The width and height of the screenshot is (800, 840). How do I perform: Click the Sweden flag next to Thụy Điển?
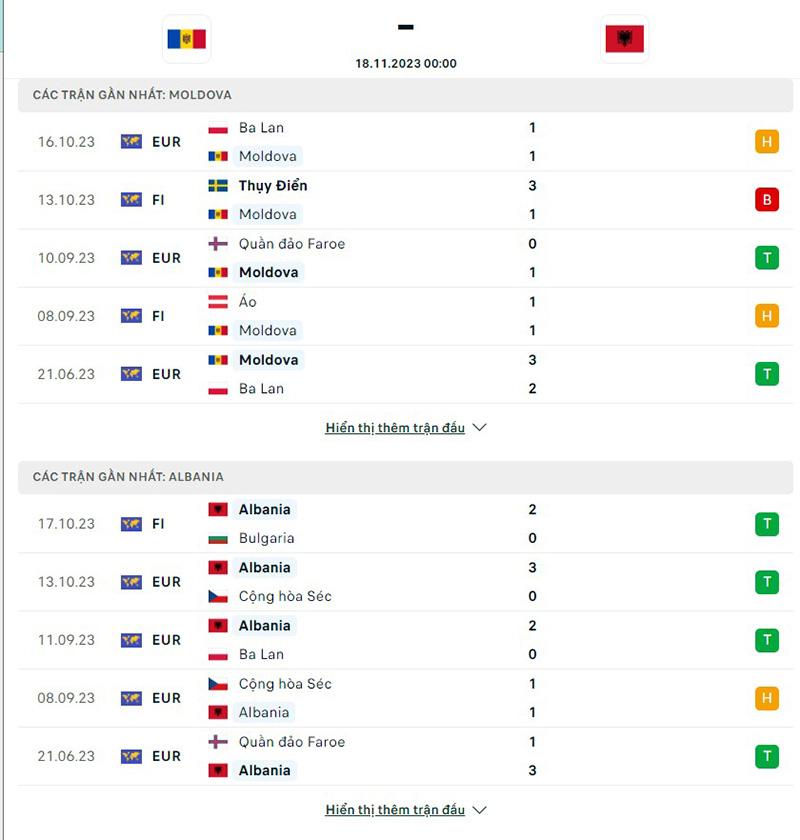pyautogui.click(x=218, y=186)
